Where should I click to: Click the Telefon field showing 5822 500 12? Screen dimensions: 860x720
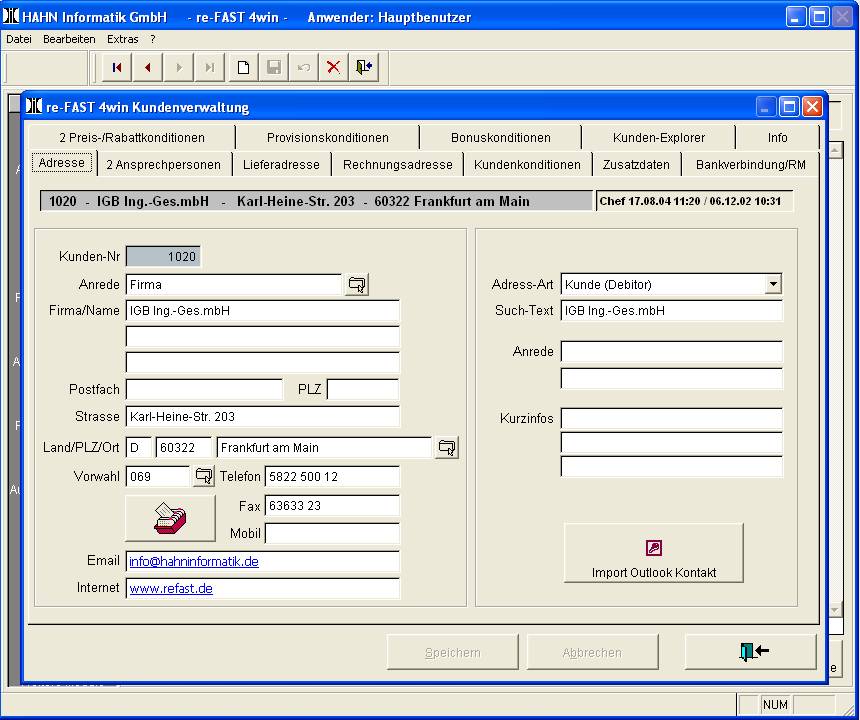coord(332,477)
